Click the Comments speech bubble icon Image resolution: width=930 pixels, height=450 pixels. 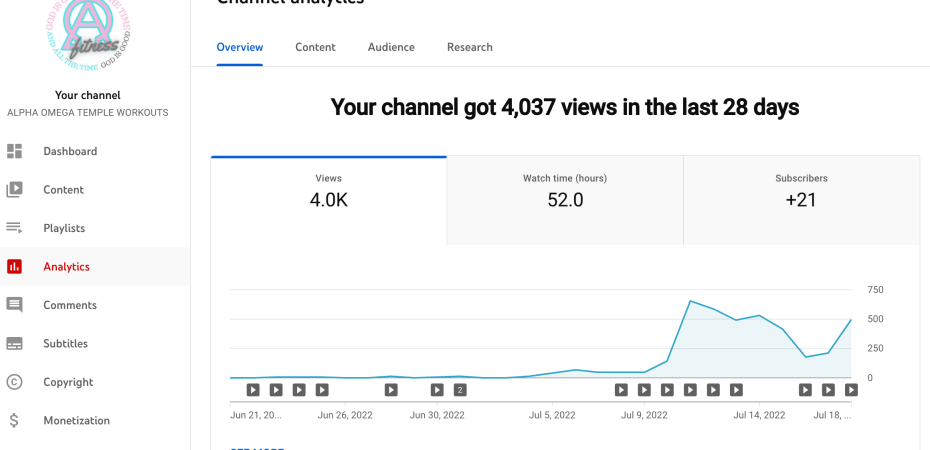tap(14, 305)
